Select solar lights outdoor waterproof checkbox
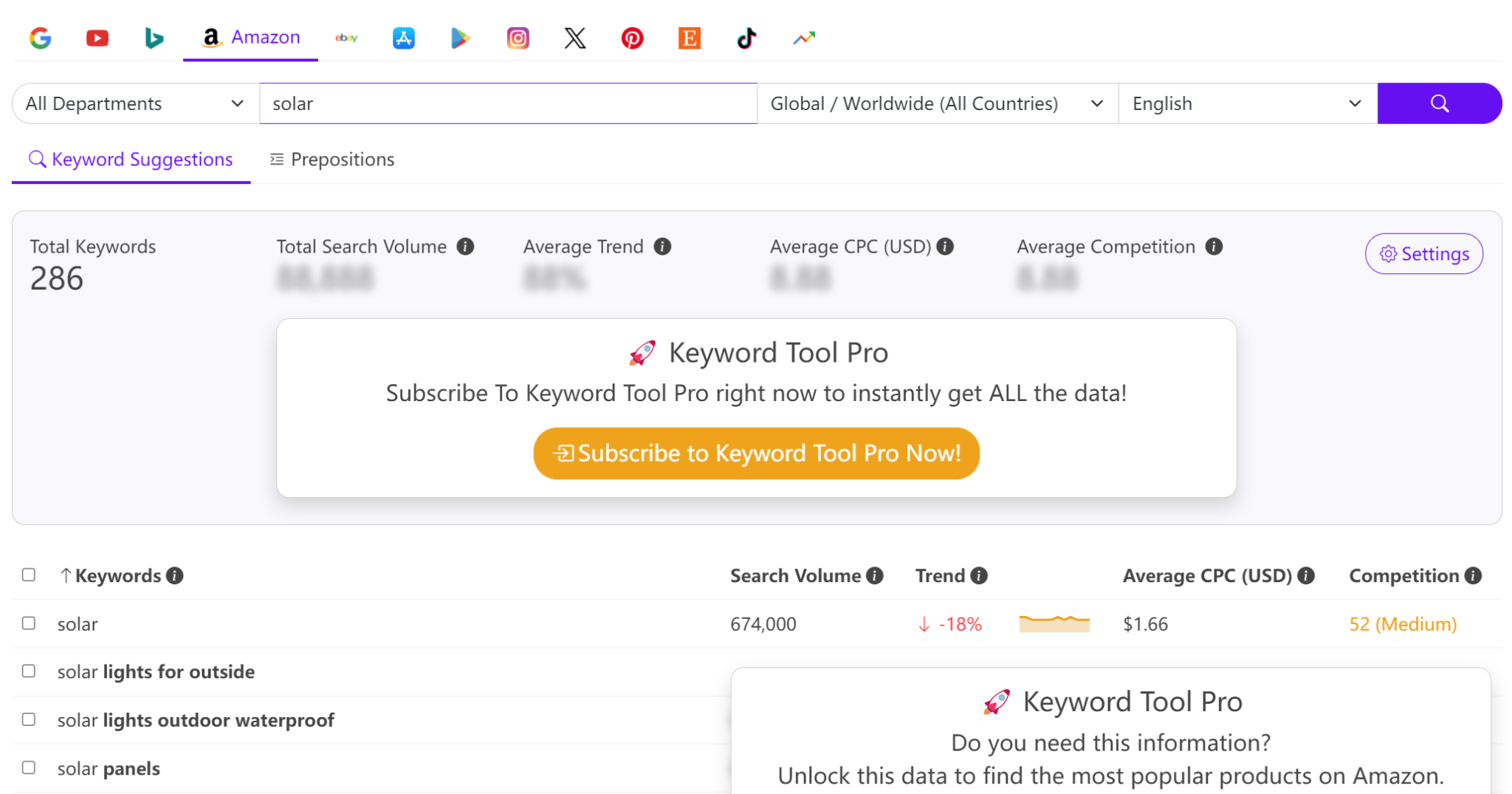 (x=29, y=719)
